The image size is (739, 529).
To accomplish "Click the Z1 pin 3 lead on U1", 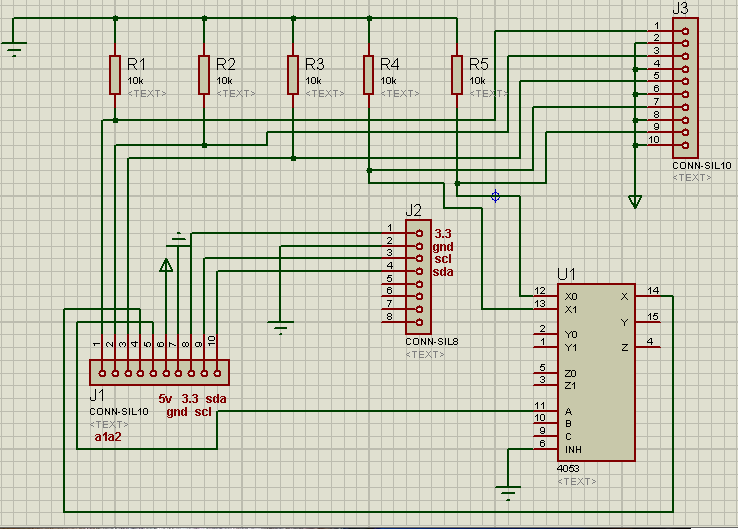I will point(545,385).
